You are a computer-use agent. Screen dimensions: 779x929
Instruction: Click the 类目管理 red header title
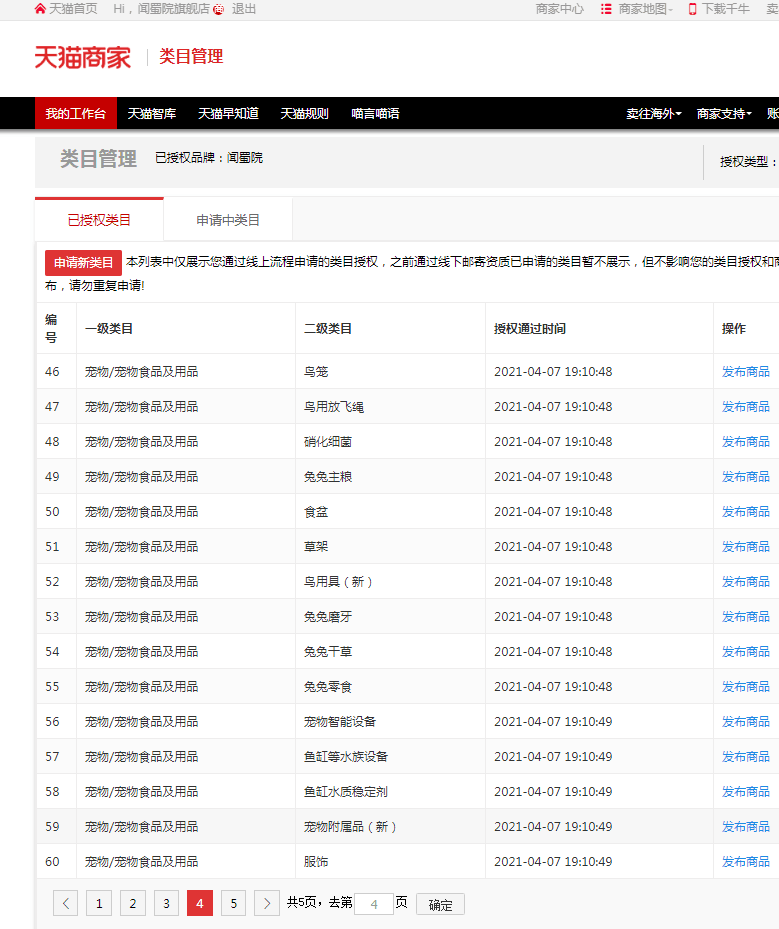[x=191, y=57]
